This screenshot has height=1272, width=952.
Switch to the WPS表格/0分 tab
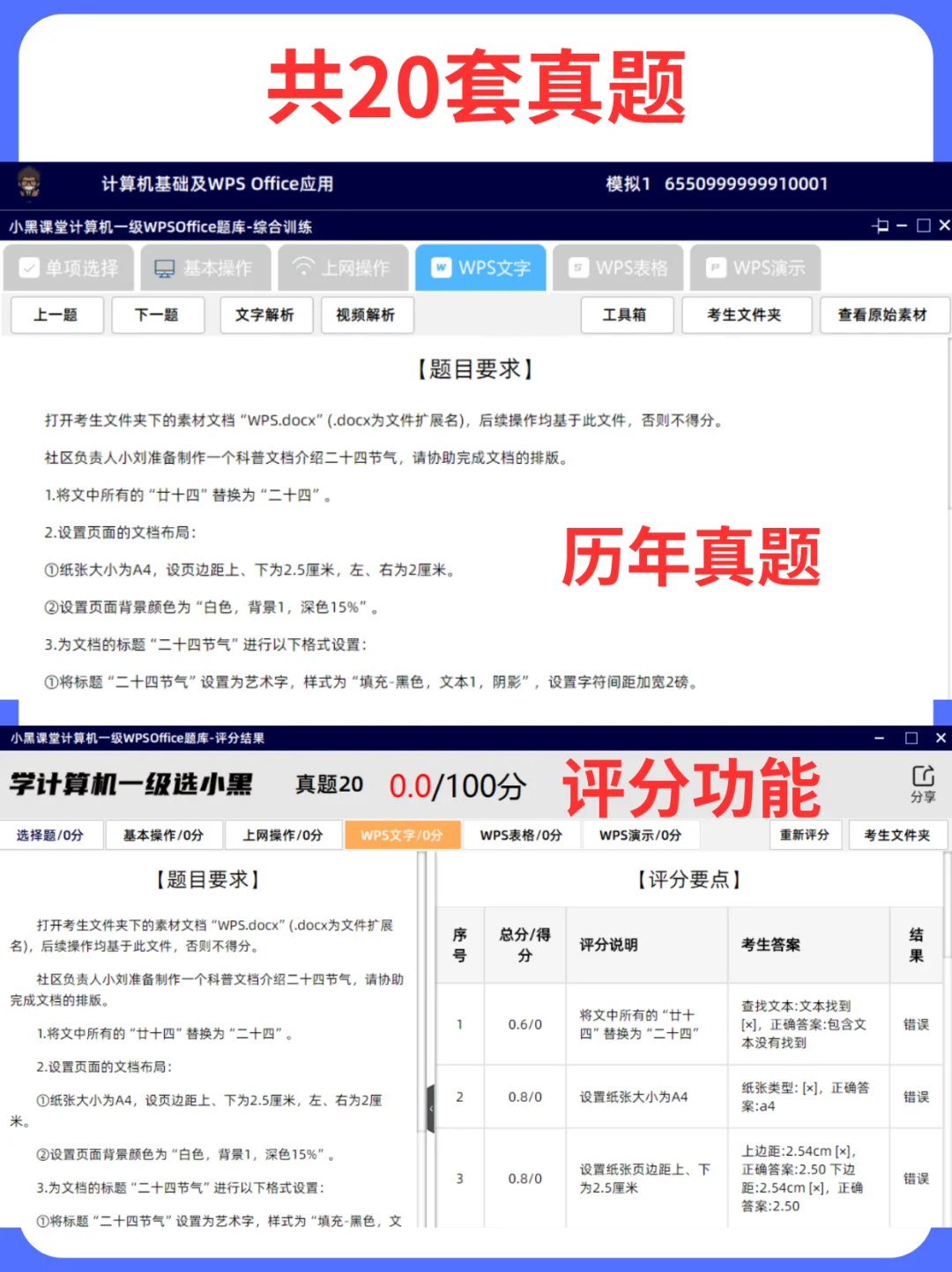click(521, 835)
